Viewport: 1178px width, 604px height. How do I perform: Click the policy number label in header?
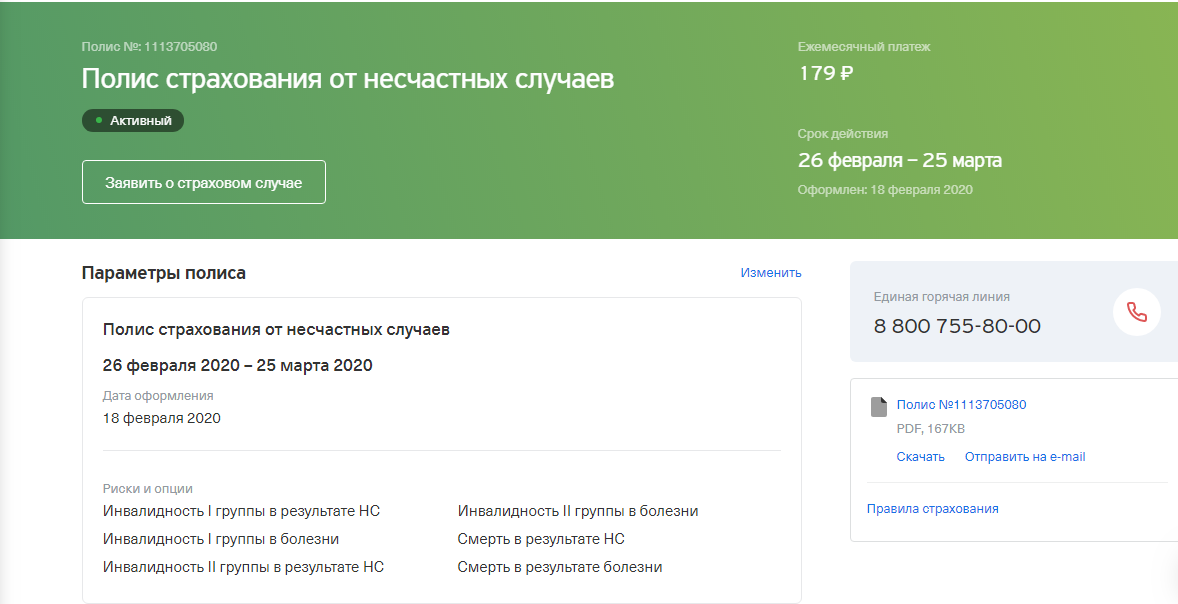149,47
